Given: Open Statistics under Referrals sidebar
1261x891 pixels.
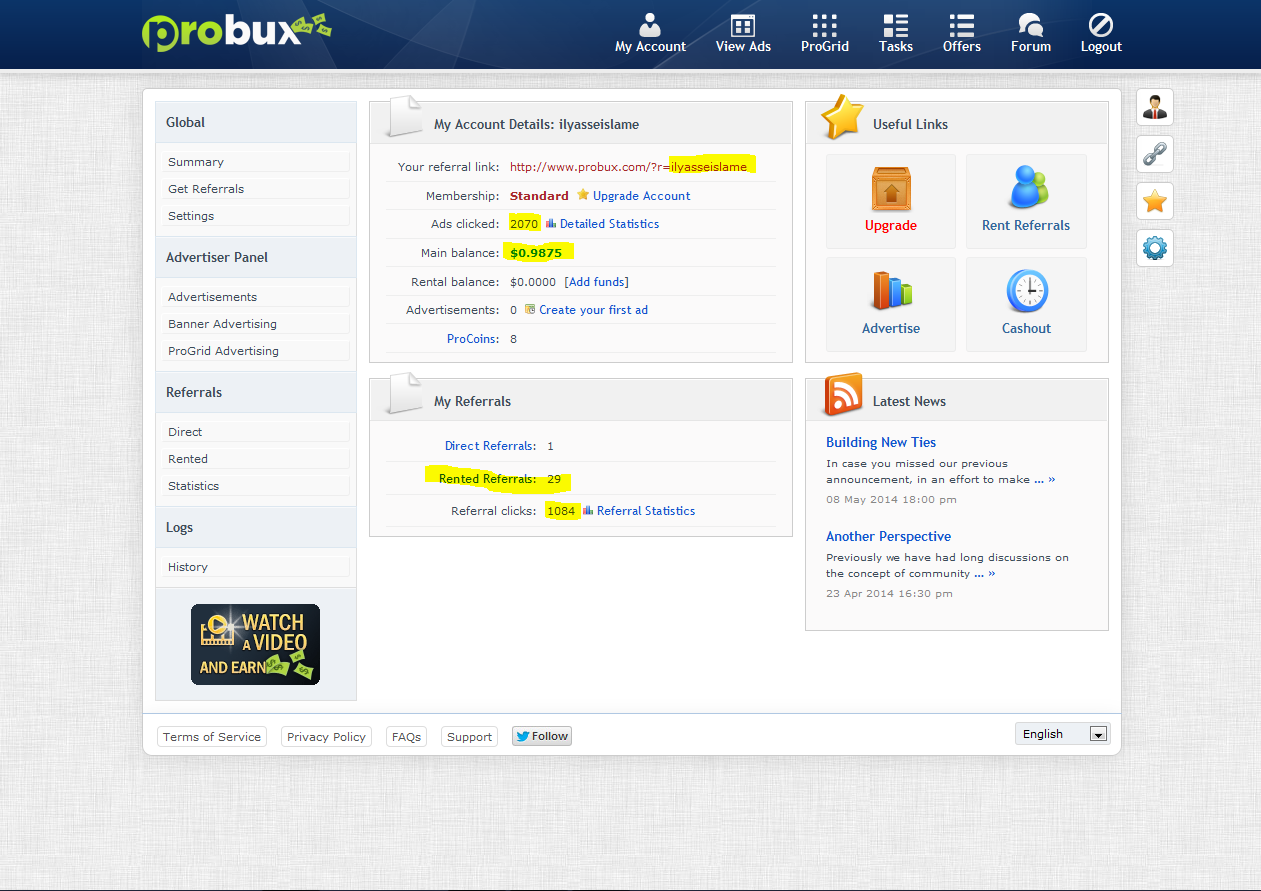Looking at the screenshot, I should 256,486.
